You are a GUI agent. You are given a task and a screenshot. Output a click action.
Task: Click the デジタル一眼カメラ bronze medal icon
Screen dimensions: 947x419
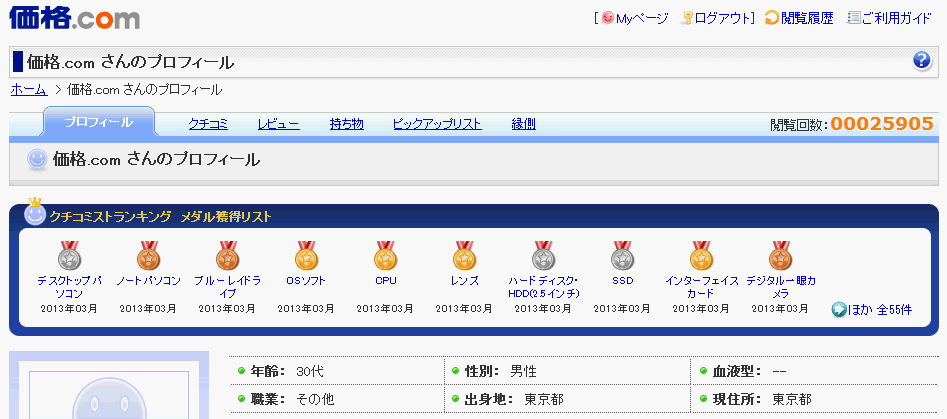[780, 255]
